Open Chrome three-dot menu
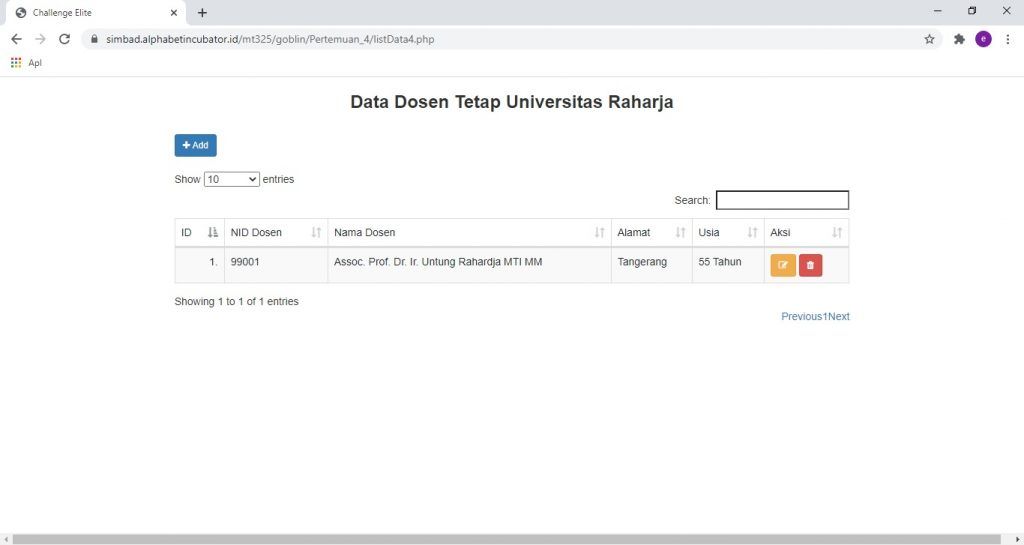Viewport: 1024px width, 545px height. 1007,39
